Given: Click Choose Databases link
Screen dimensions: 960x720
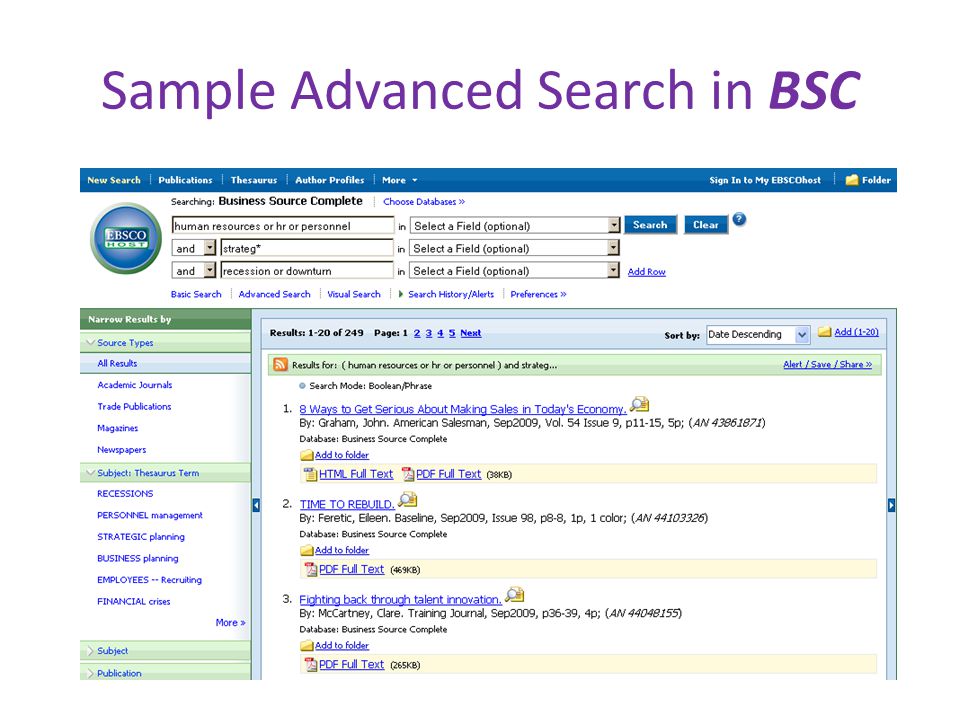Looking at the screenshot, I should [424, 202].
